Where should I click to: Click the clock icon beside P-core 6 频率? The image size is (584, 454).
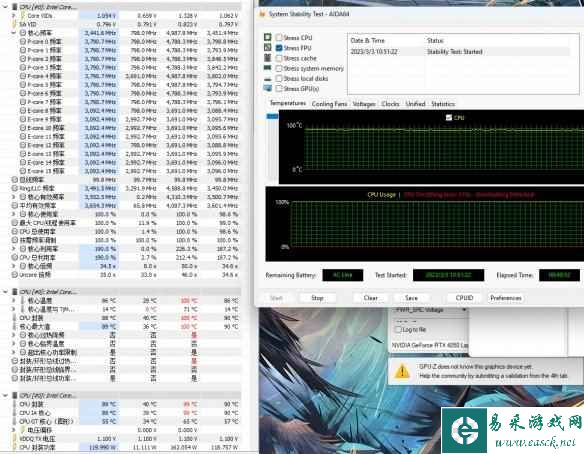pos(23,93)
